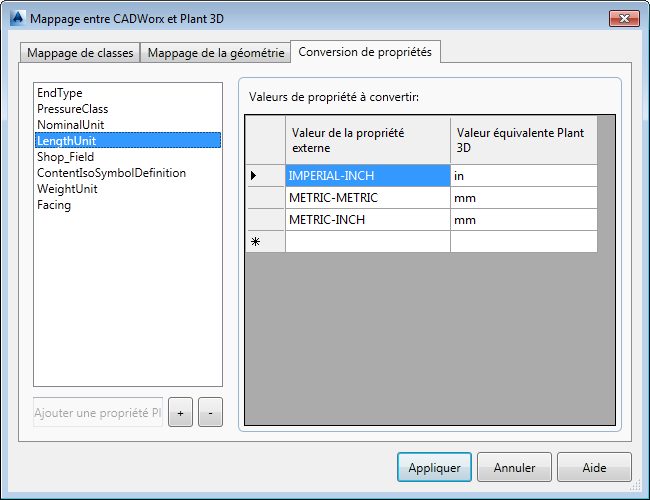Choose PressureClass from the property list
Image resolution: width=650 pixels, height=500 pixels.
[x=128, y=109]
